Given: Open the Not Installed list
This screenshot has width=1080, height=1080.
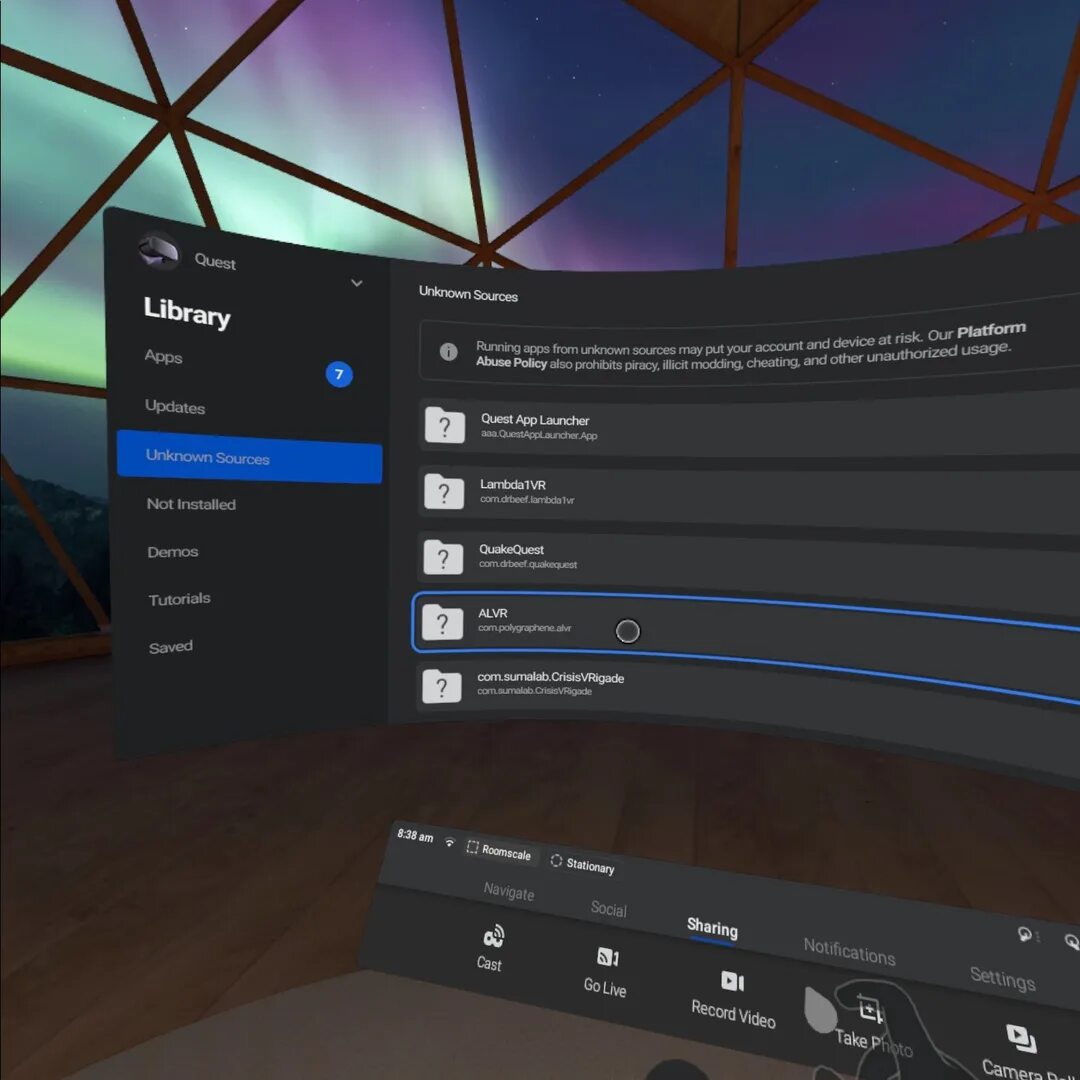Looking at the screenshot, I should tap(191, 504).
